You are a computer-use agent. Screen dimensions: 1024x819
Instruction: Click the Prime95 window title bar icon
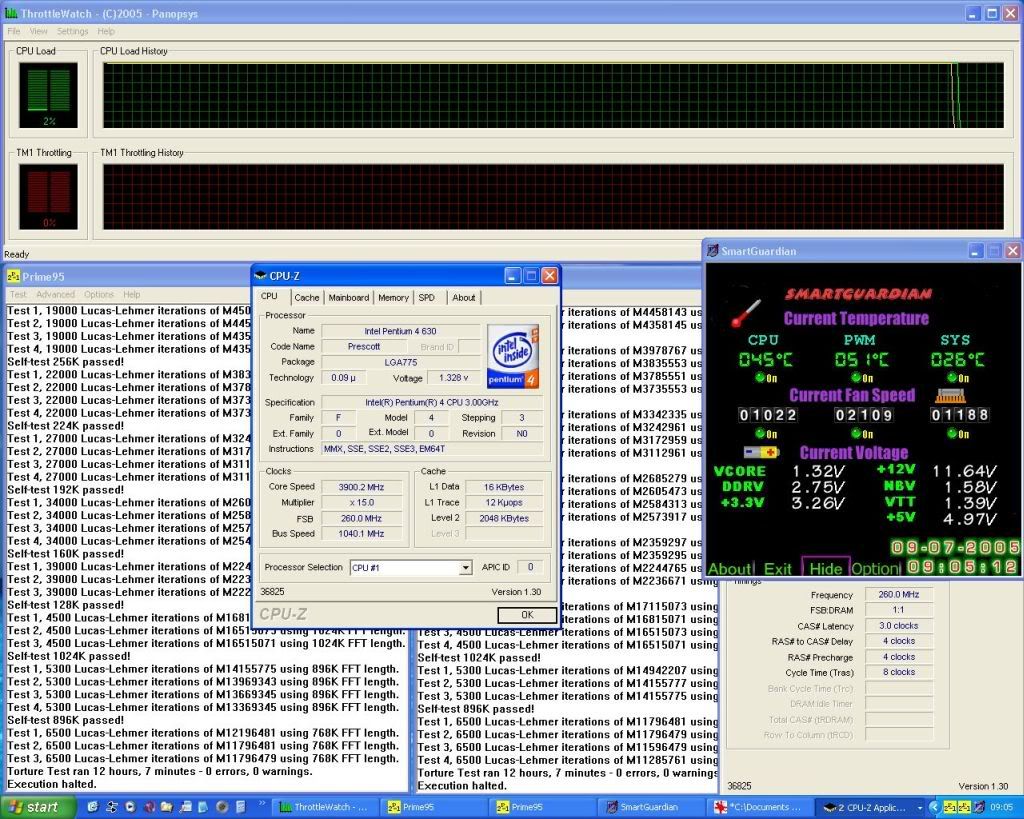(14, 276)
